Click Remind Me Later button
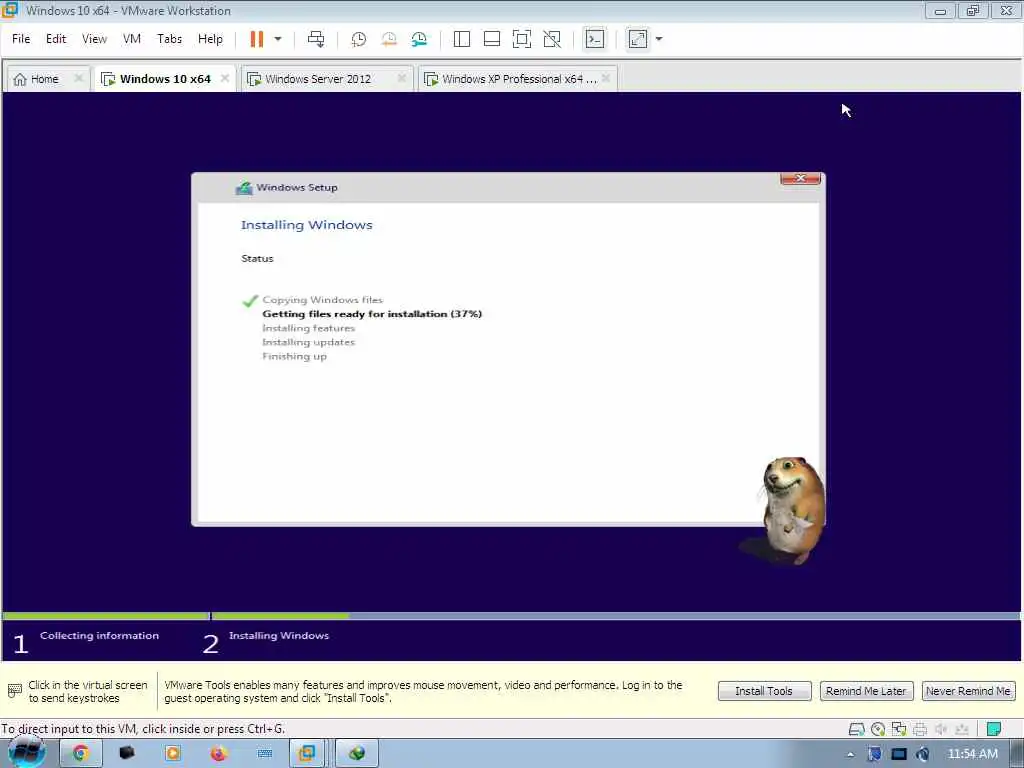1024x768 pixels. (866, 691)
